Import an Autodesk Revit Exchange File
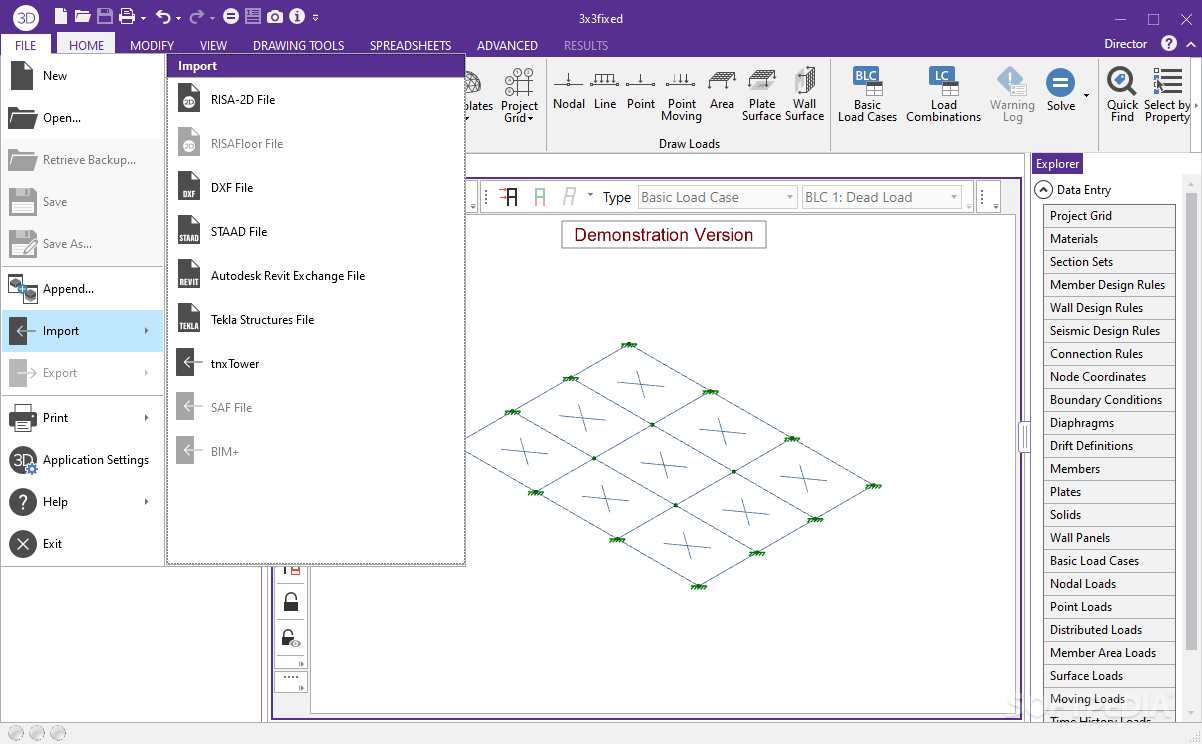The image size is (1202, 744). click(316, 276)
